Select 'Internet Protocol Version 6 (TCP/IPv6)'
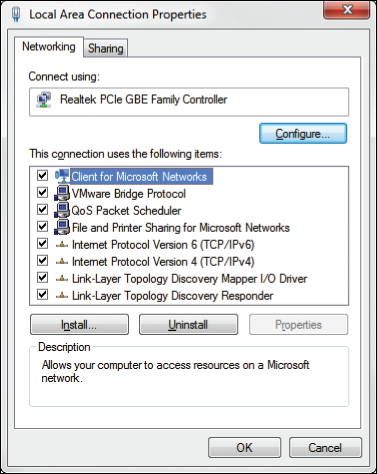 [x=163, y=245]
